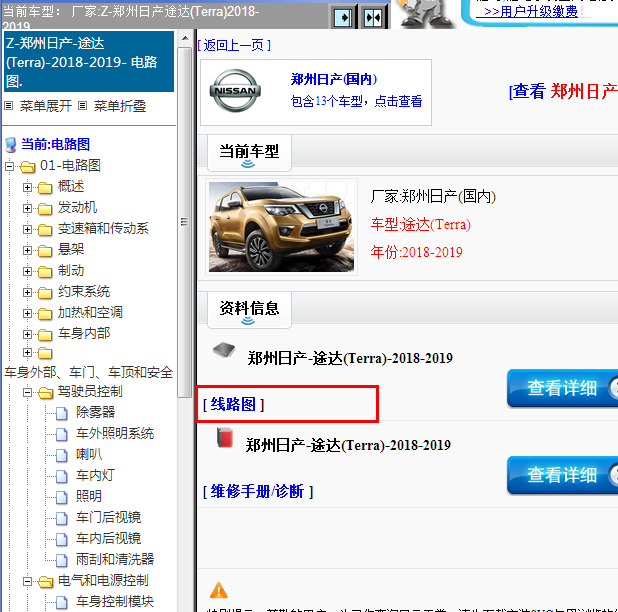Click the 当前车型 section tab

click(x=249, y=153)
